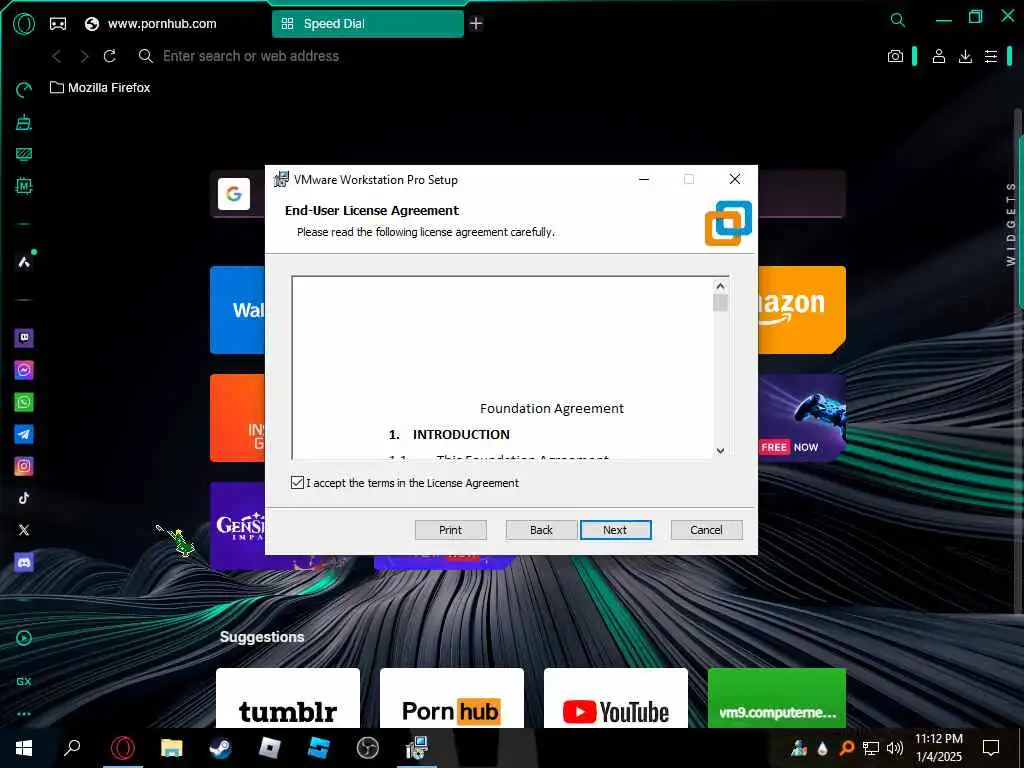Open X (Twitter) in the sidebar
Viewport: 1024px width, 768px height.
coord(24,530)
